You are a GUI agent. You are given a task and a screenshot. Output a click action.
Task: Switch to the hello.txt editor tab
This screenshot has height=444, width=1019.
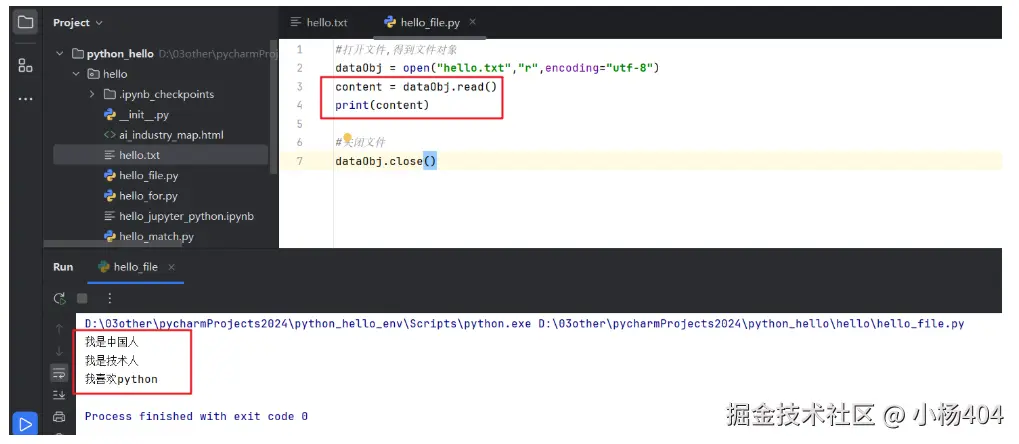319,22
